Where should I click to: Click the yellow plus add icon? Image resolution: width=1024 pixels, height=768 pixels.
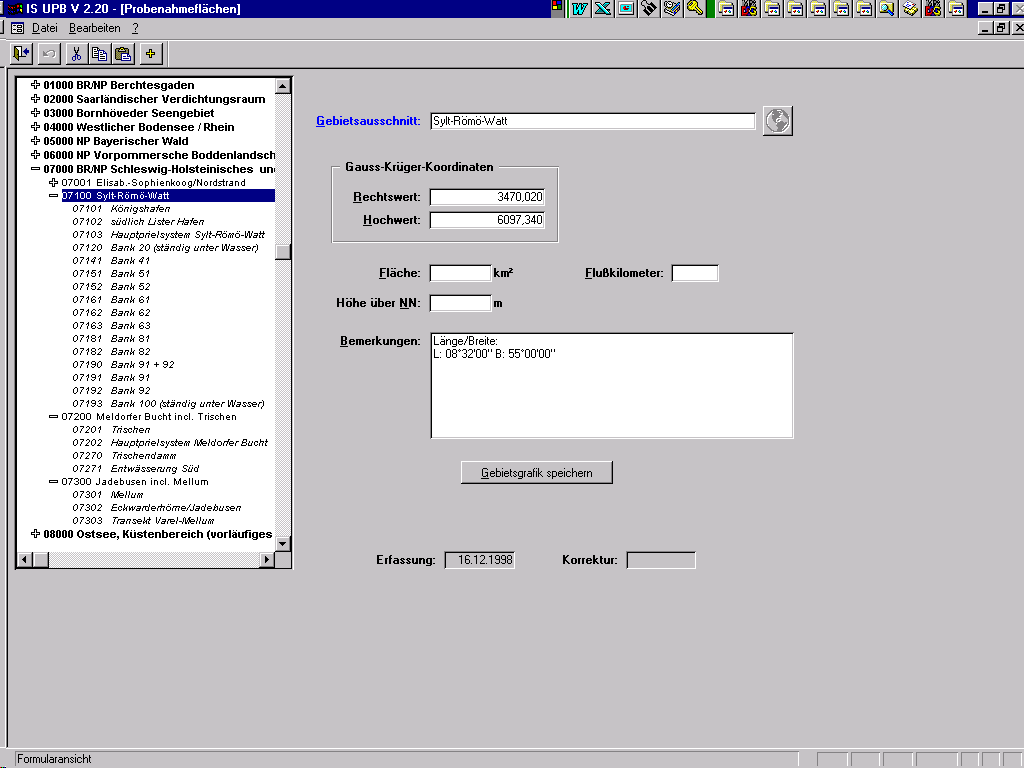(150, 53)
